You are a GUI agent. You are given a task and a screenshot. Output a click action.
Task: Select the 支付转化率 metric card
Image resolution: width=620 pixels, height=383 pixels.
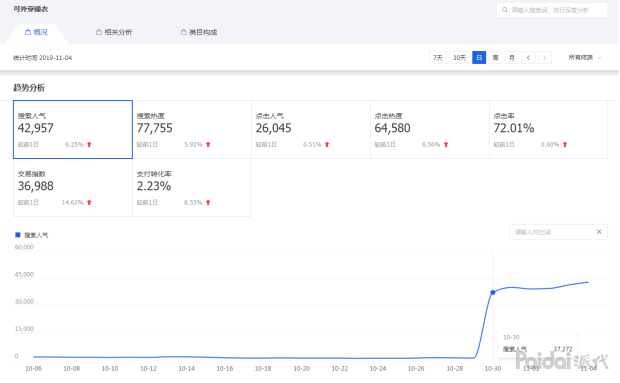point(192,187)
